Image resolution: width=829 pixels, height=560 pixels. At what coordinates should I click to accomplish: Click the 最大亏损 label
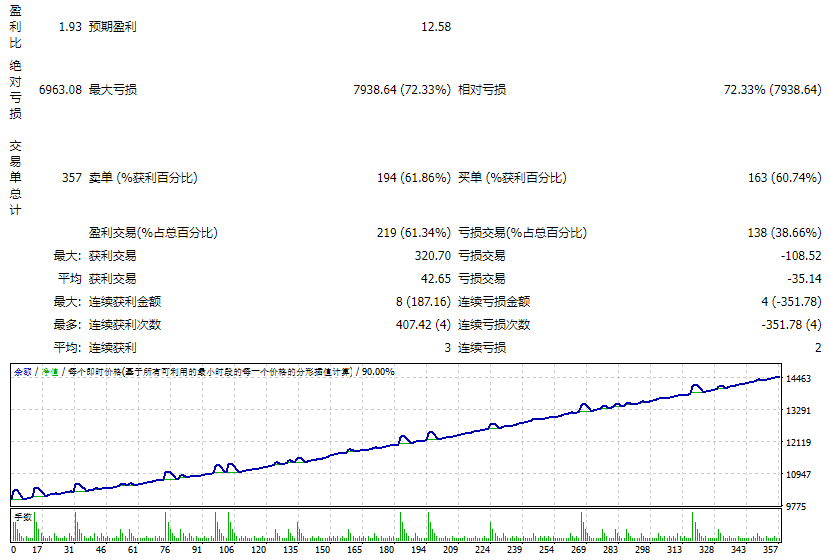tap(113, 90)
